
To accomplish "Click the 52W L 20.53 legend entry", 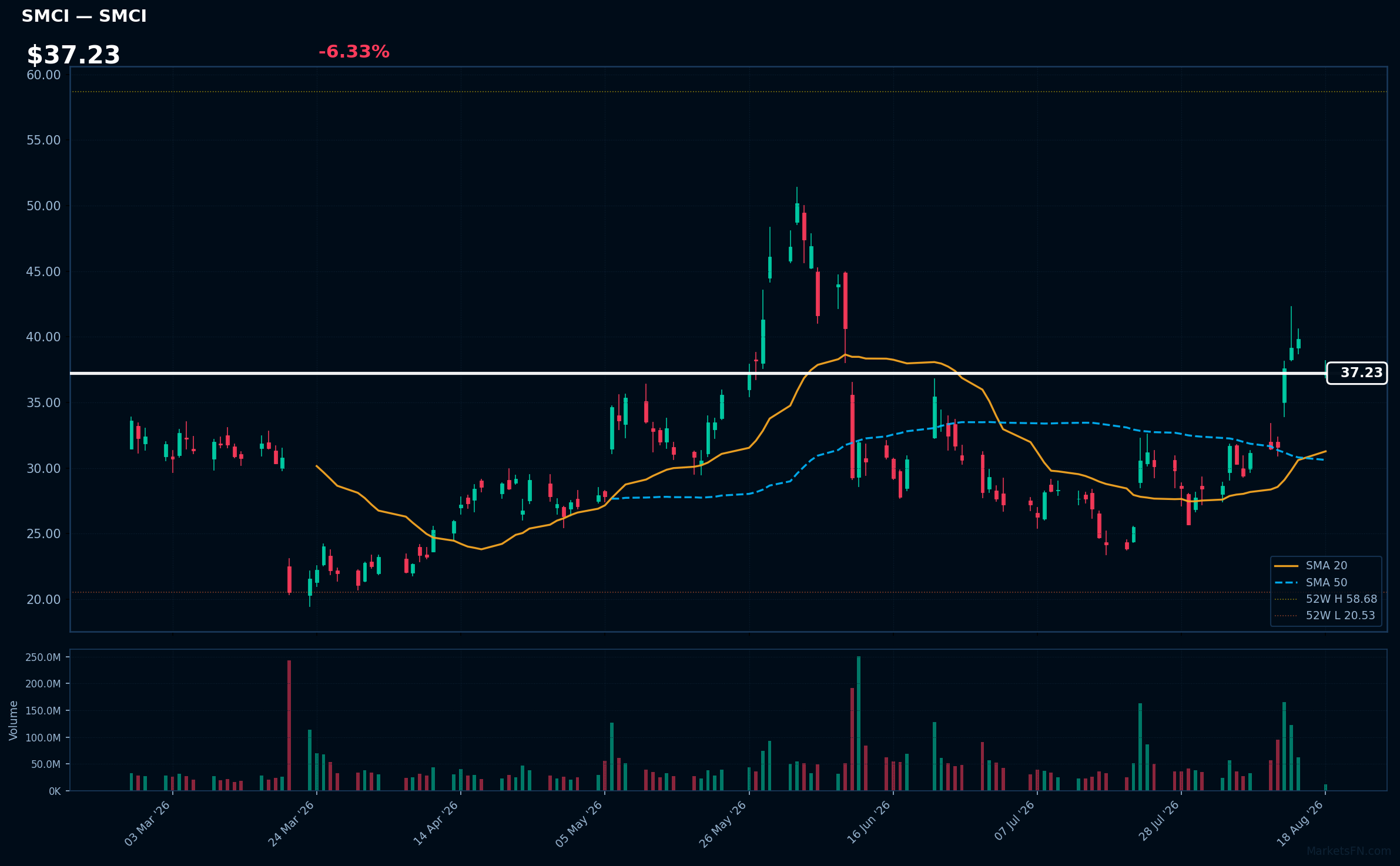I will pyautogui.click(x=1325, y=616).
